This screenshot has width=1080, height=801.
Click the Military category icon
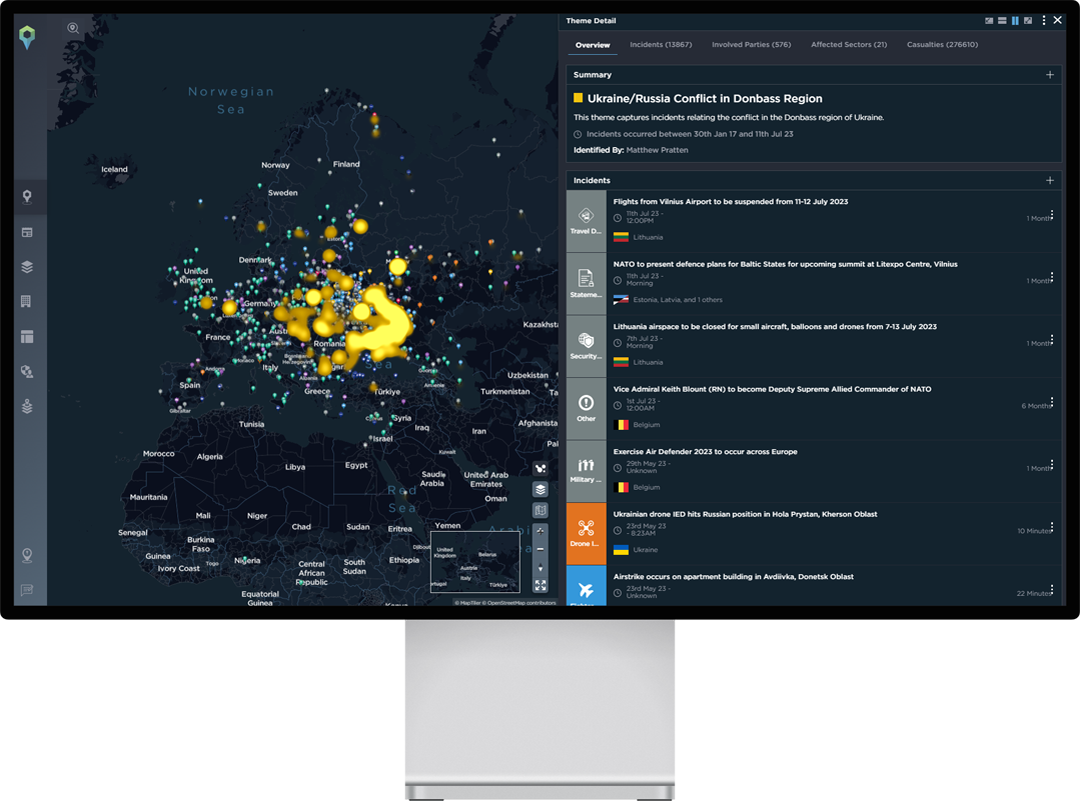(586, 471)
